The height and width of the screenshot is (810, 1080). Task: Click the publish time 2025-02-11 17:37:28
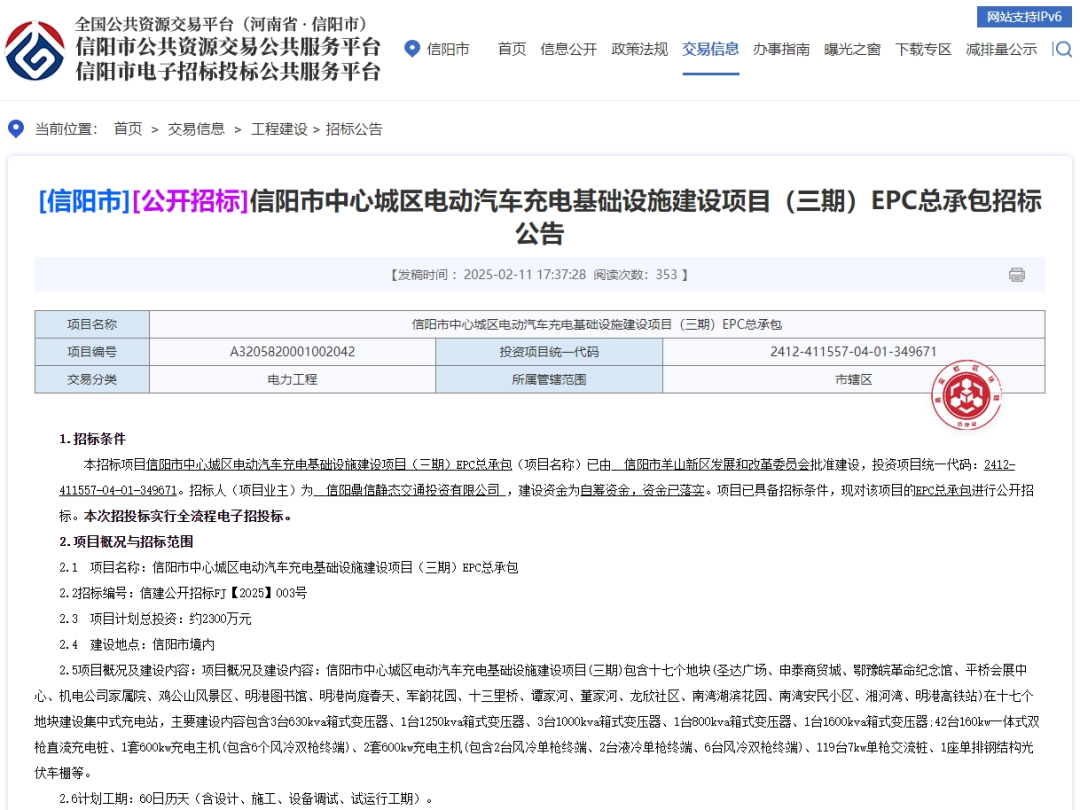524,275
